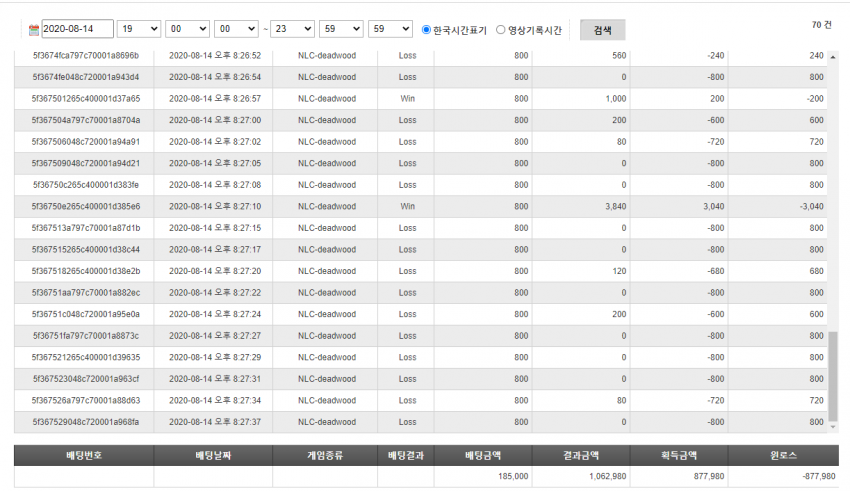Click the 획득금액 column header
The height and width of the screenshot is (491, 850).
pyautogui.click(x=679, y=455)
